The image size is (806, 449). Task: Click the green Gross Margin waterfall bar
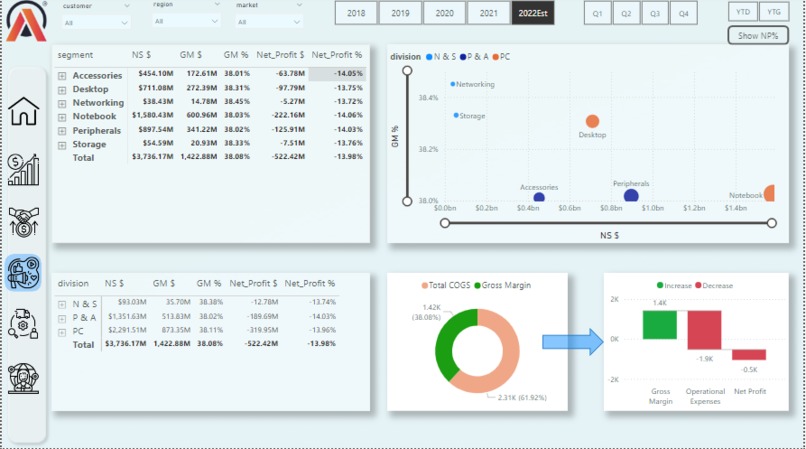point(660,325)
